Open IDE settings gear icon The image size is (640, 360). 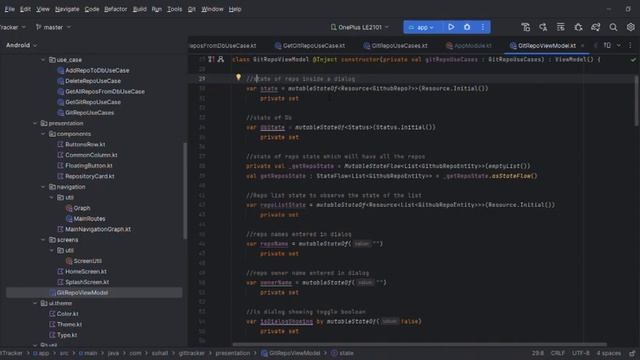coord(631,27)
